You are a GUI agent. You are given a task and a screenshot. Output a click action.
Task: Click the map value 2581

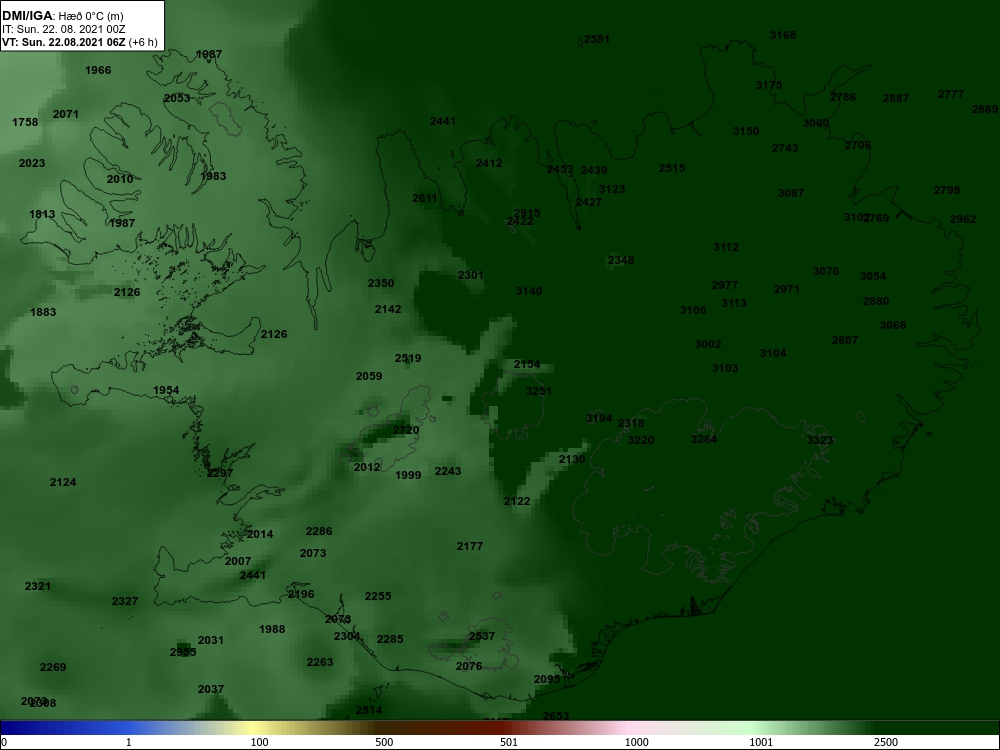click(597, 39)
